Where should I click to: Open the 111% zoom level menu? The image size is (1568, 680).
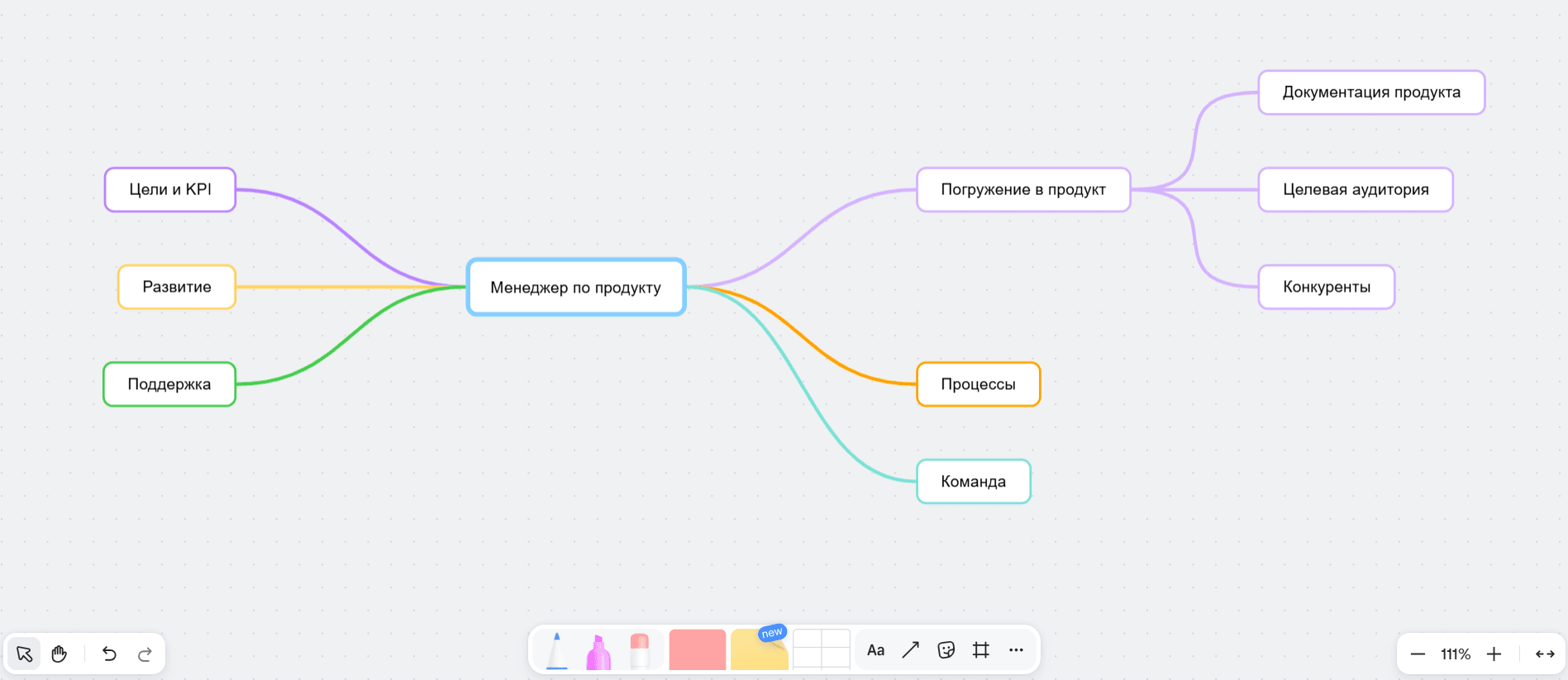1455,654
